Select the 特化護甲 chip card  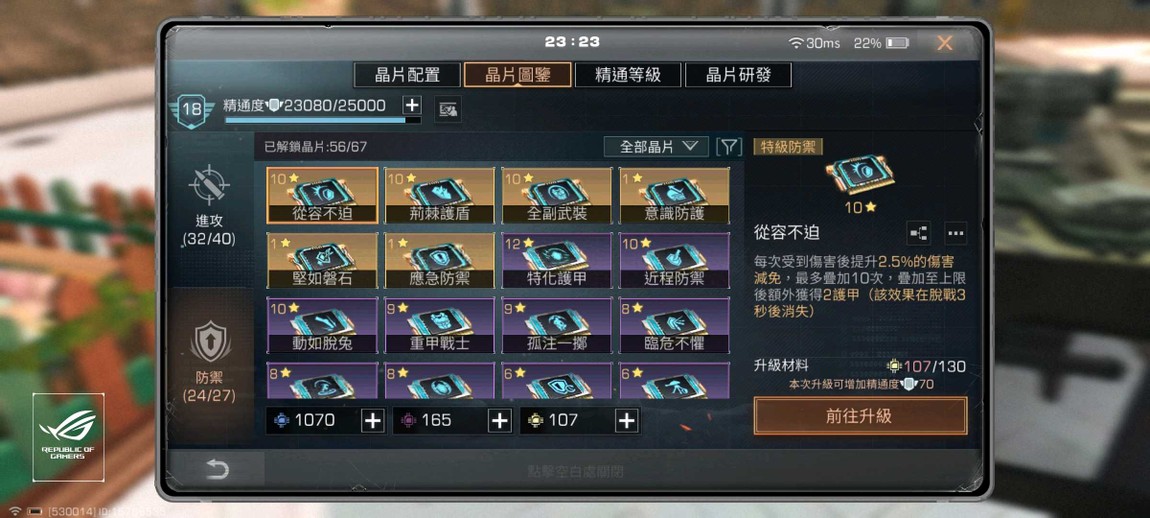point(557,260)
